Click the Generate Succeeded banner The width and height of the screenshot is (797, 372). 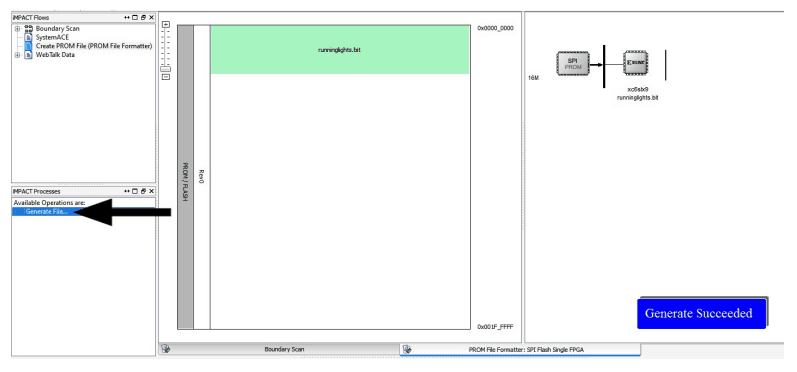tap(701, 313)
